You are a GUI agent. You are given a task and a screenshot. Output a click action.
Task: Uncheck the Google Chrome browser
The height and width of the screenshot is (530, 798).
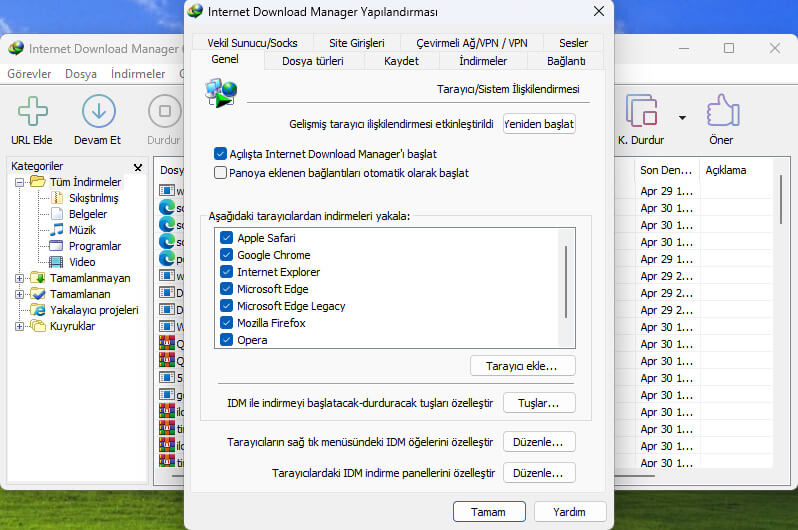(x=226, y=255)
